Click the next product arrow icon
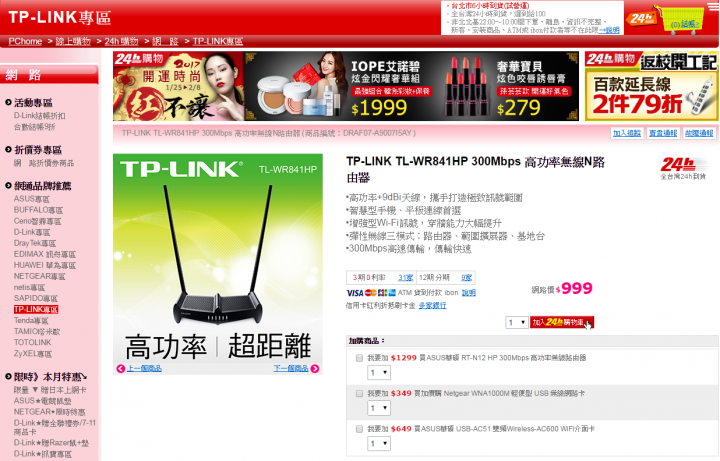Viewport: 720px width, 461px height. pos(315,369)
